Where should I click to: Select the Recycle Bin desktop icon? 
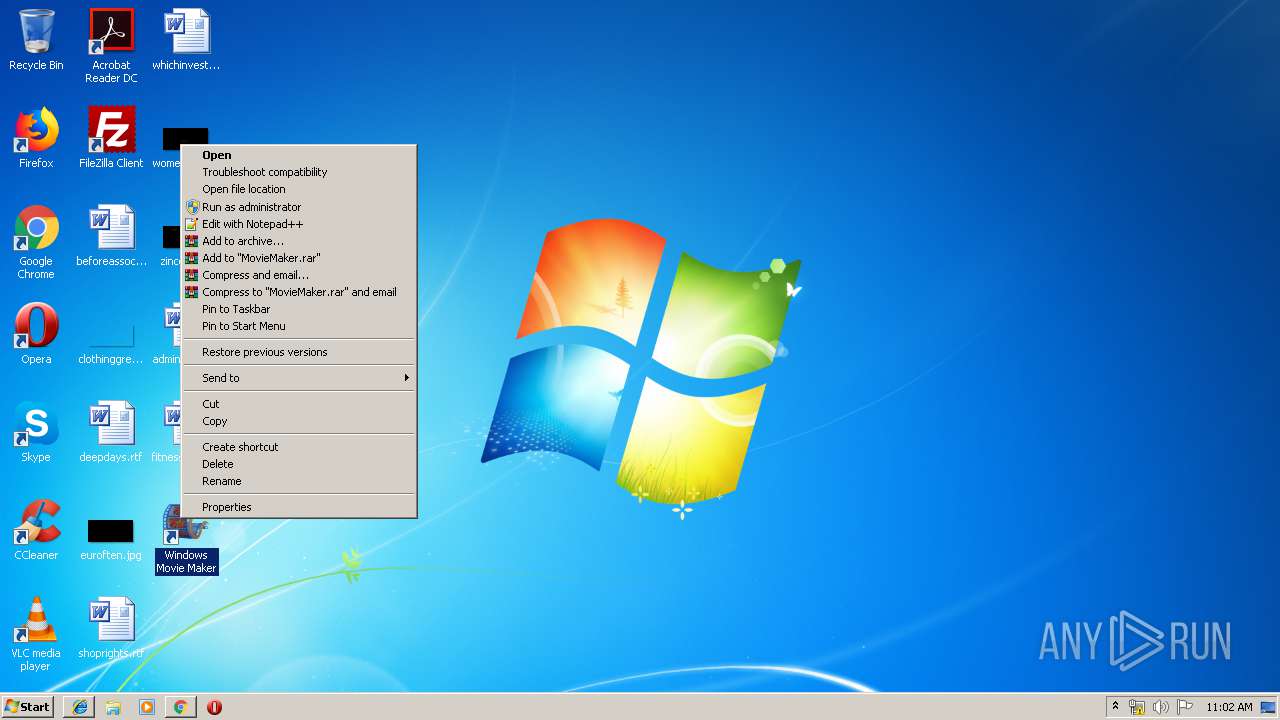(36, 40)
